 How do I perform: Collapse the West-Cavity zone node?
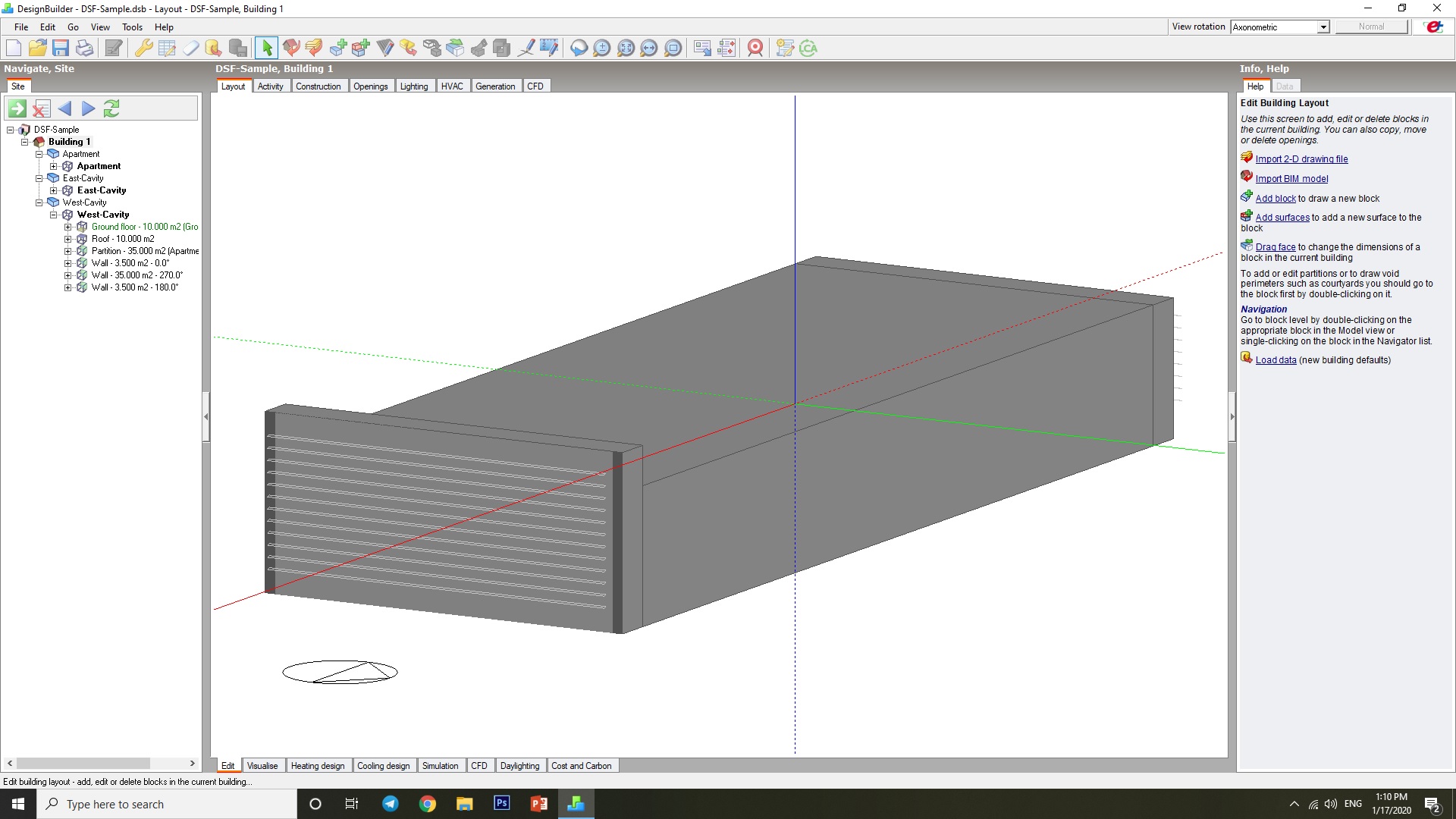(54, 215)
